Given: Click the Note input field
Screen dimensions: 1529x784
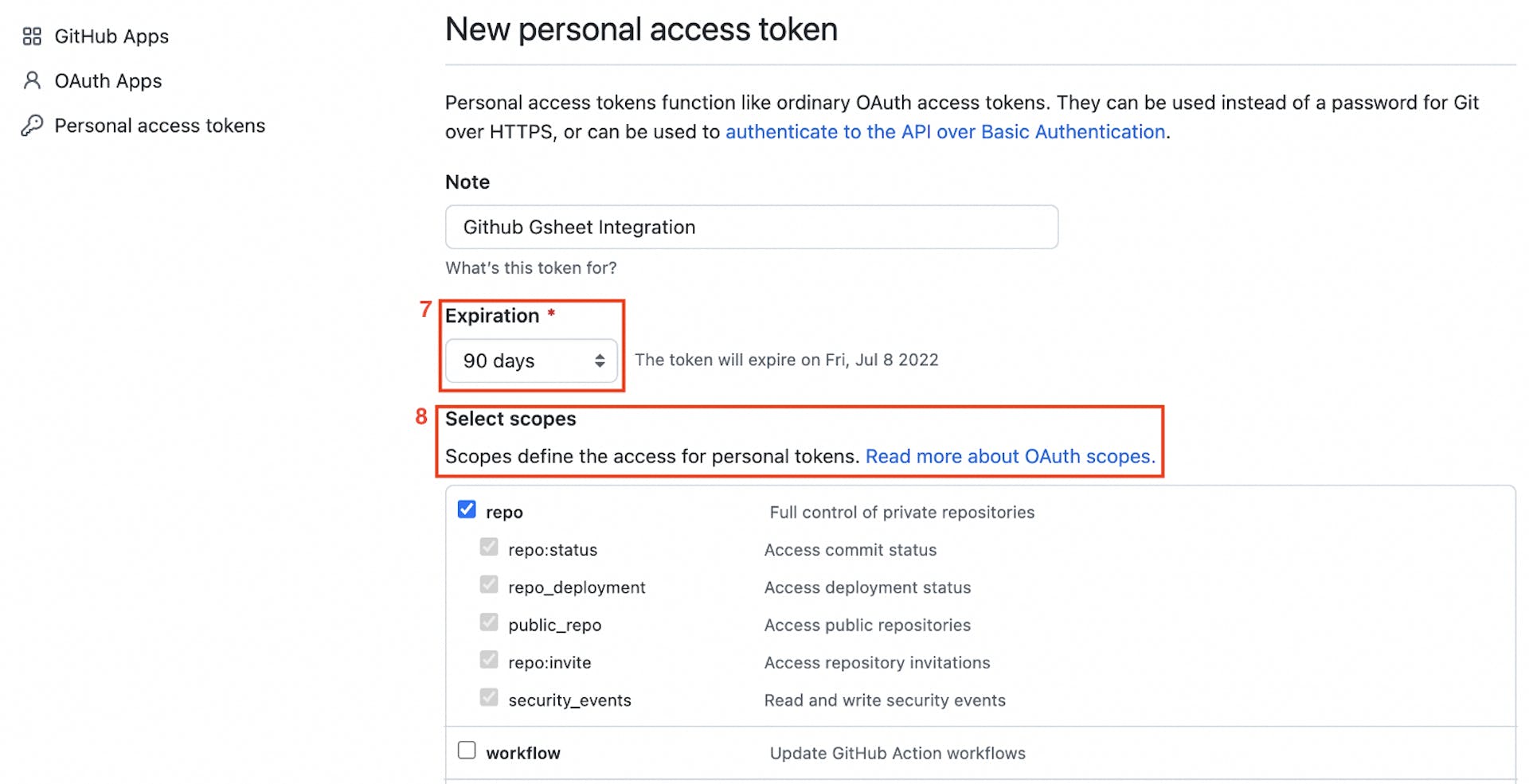Looking at the screenshot, I should pos(751,227).
